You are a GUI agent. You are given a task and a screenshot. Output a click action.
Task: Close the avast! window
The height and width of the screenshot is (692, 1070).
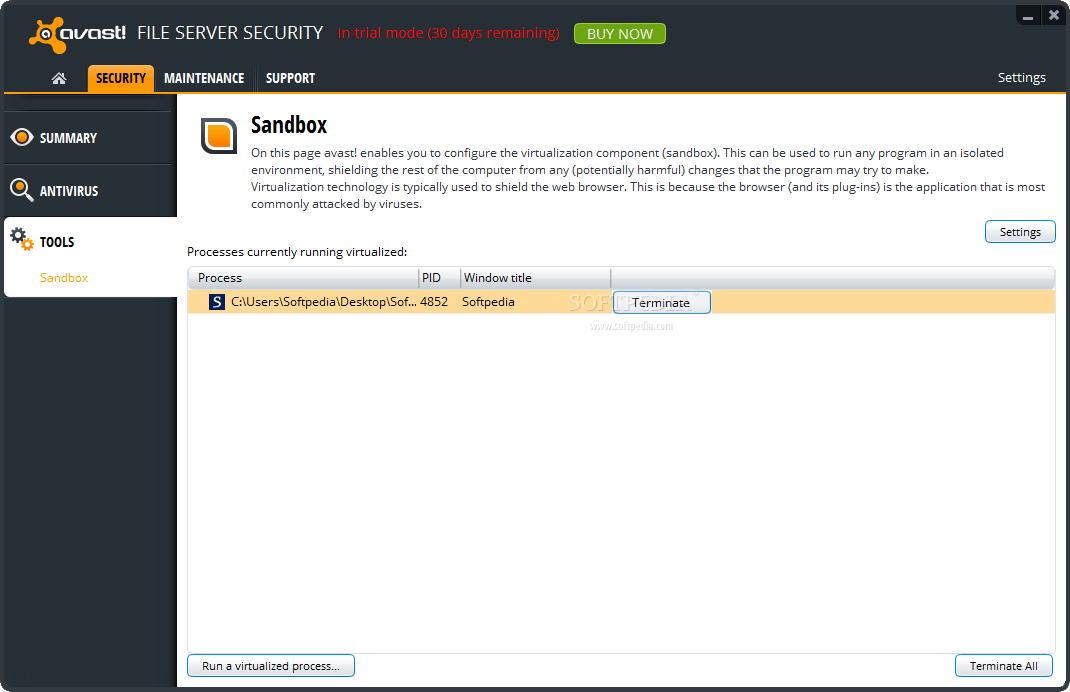(x=1054, y=15)
